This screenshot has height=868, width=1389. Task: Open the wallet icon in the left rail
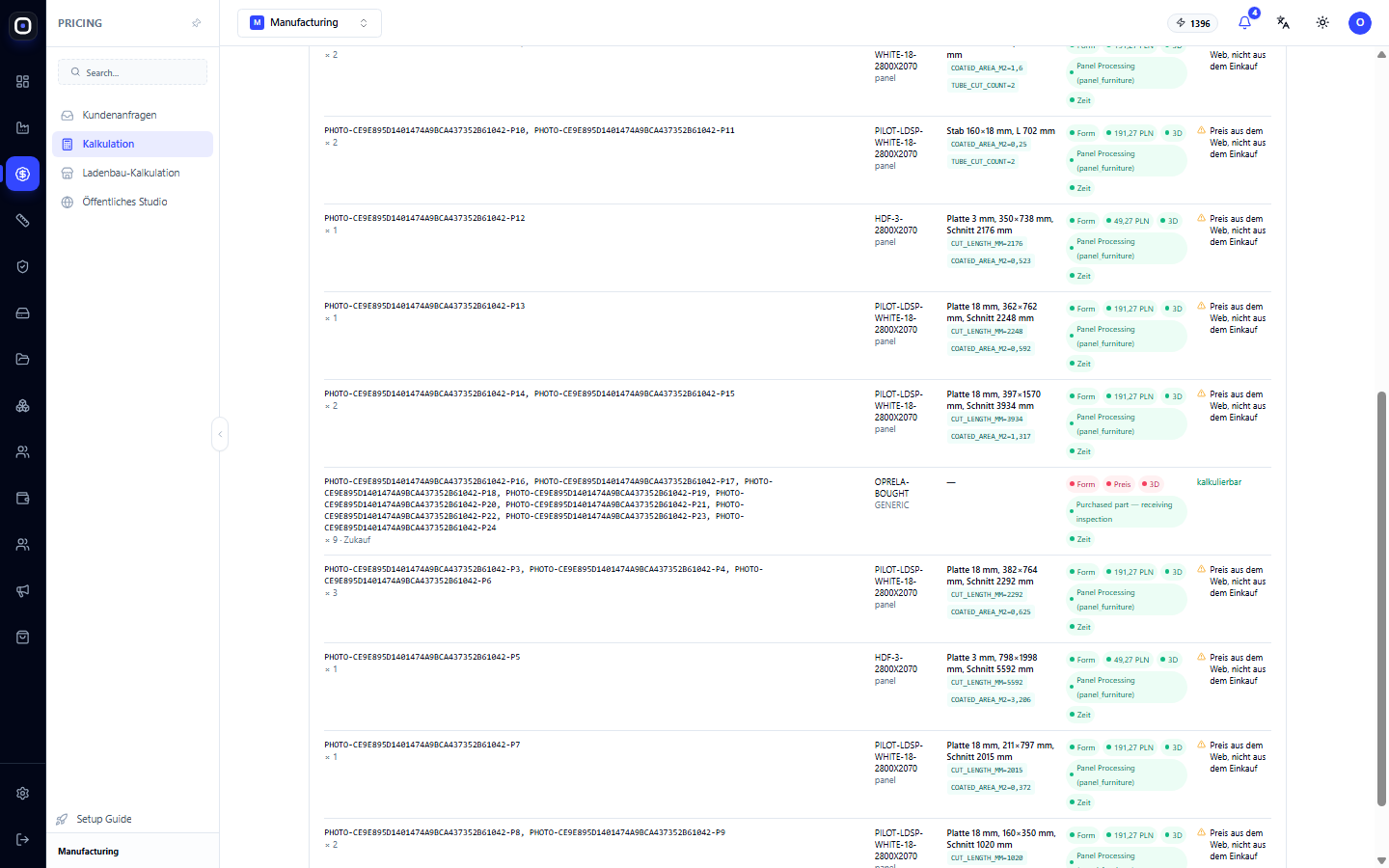pyautogui.click(x=23, y=499)
